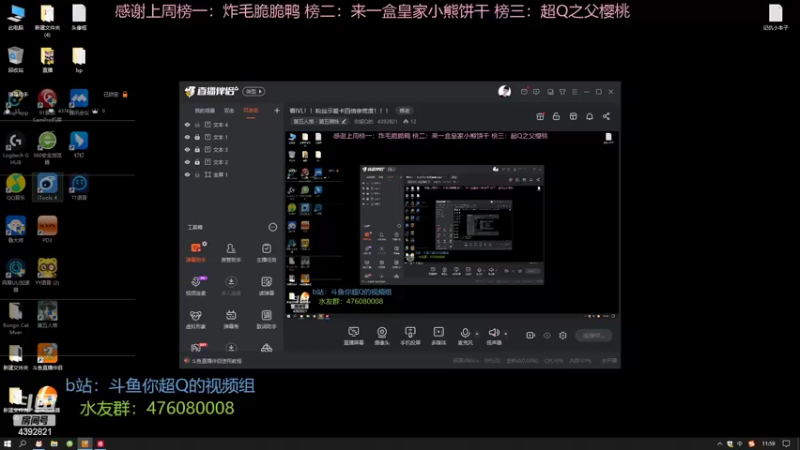Open the mail icon with red dot

point(524,92)
